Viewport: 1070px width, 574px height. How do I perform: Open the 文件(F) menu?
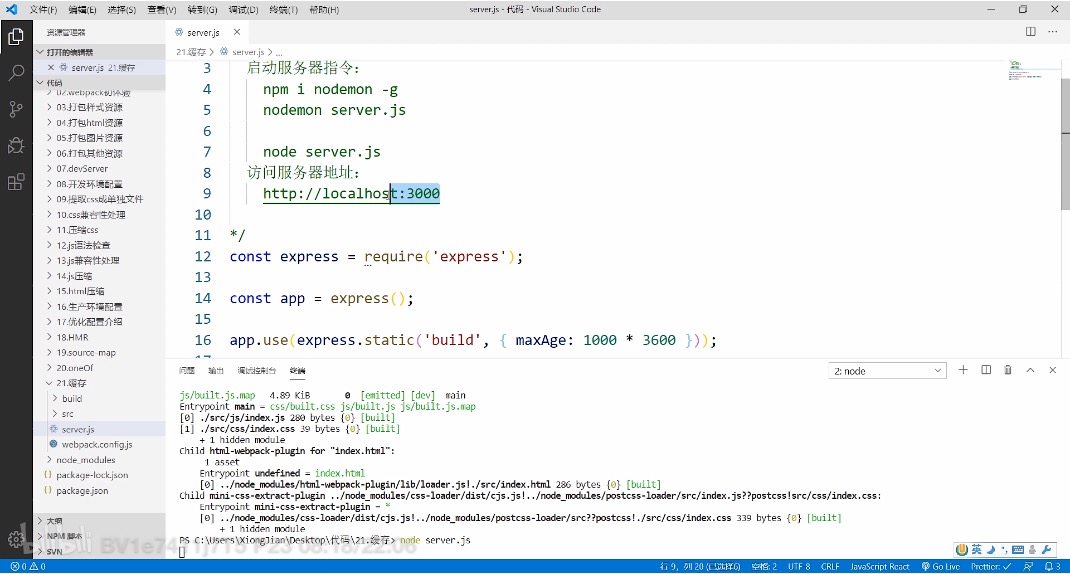(43, 10)
